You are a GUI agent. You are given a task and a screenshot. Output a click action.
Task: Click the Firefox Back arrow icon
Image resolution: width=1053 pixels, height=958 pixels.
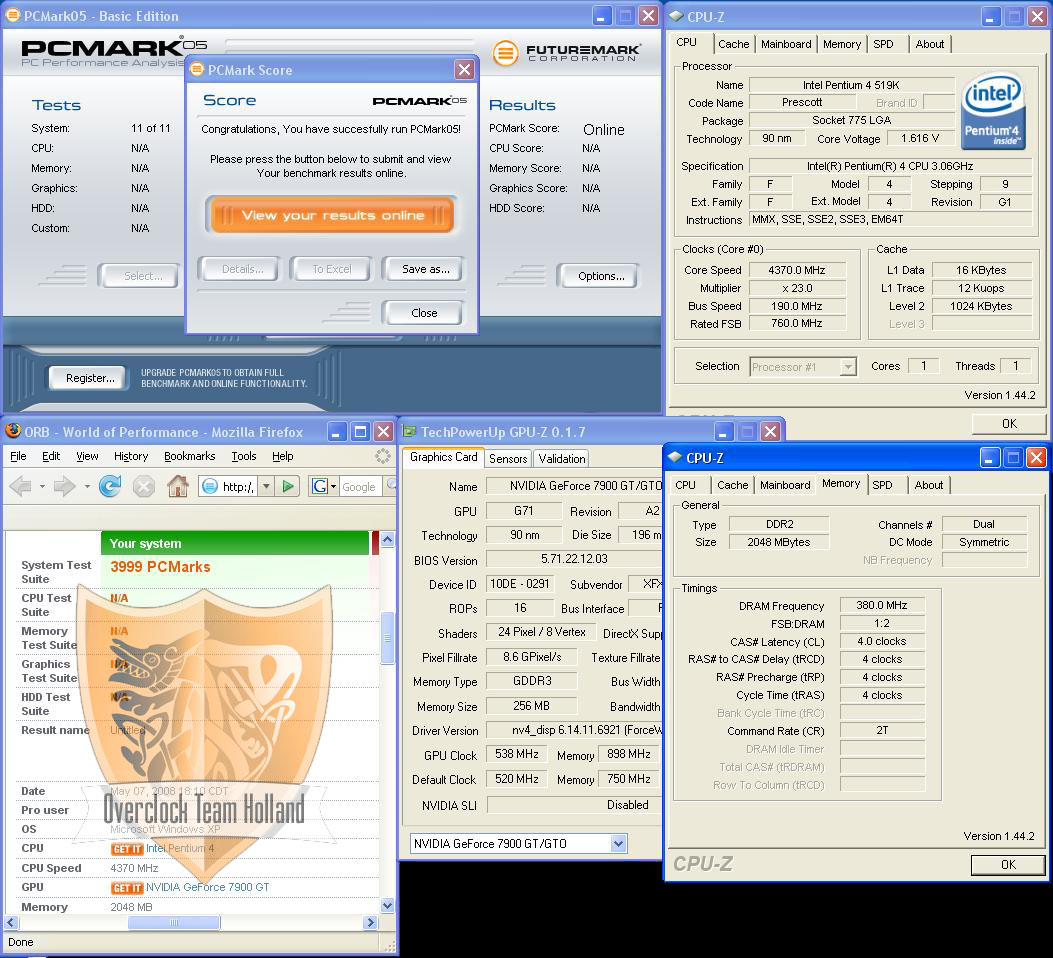(21, 486)
